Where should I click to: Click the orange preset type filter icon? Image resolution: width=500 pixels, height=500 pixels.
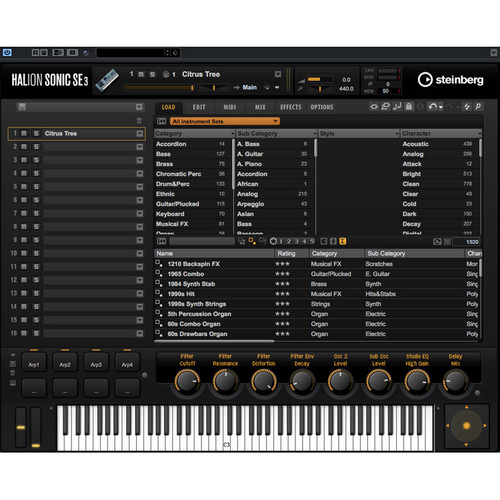click(252, 241)
